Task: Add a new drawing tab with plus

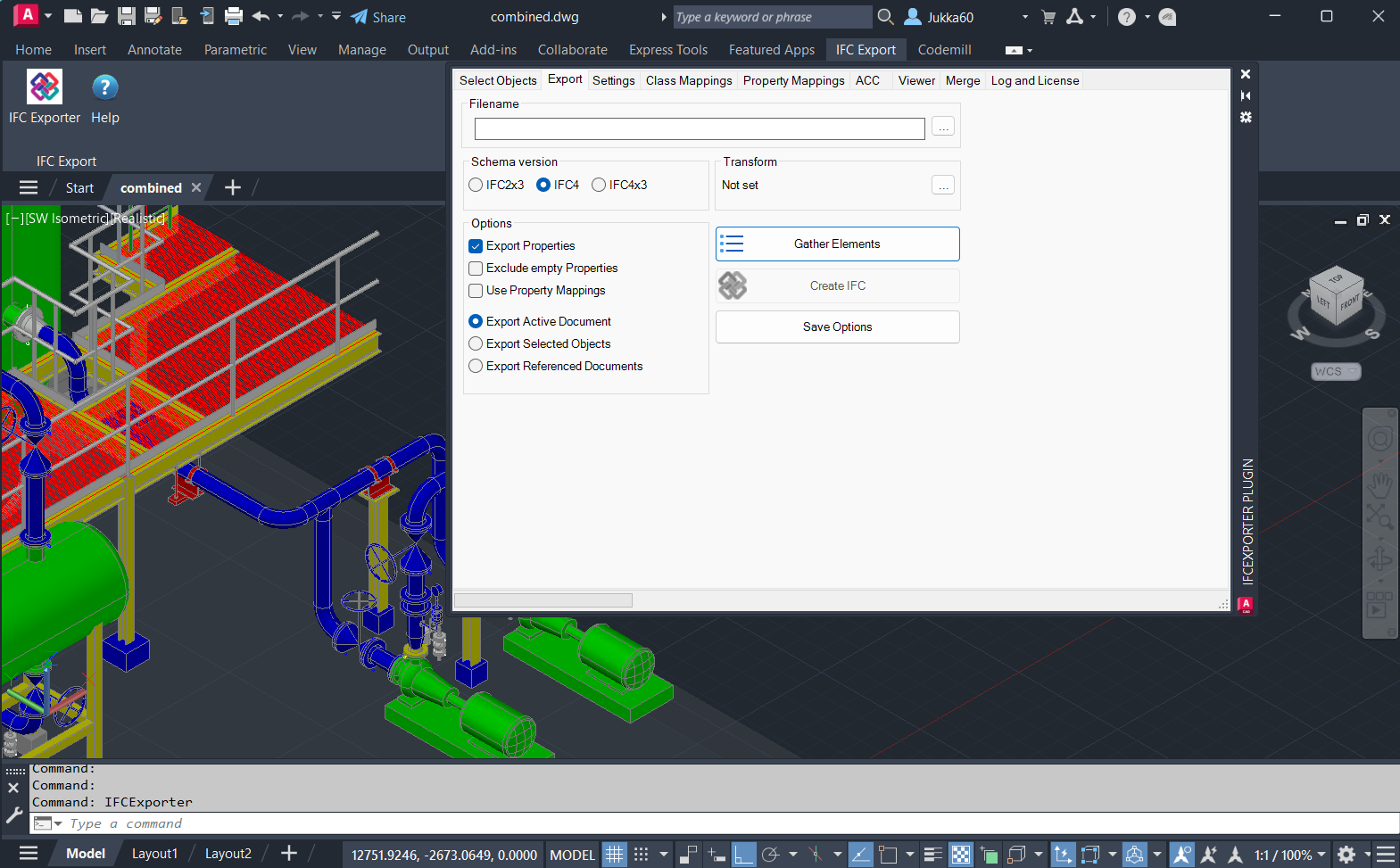Action: point(233,187)
